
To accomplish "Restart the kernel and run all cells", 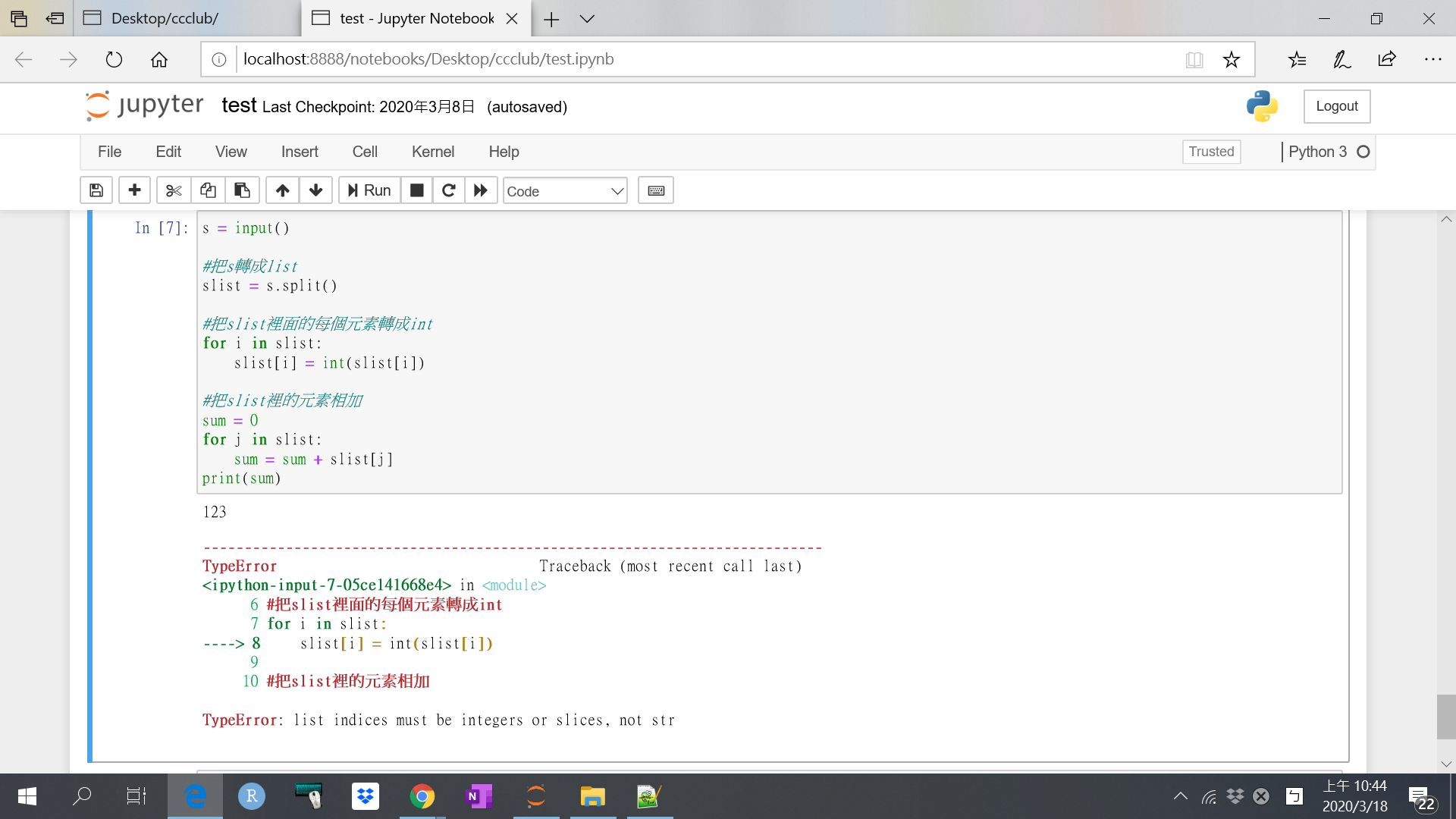I will pyautogui.click(x=481, y=190).
